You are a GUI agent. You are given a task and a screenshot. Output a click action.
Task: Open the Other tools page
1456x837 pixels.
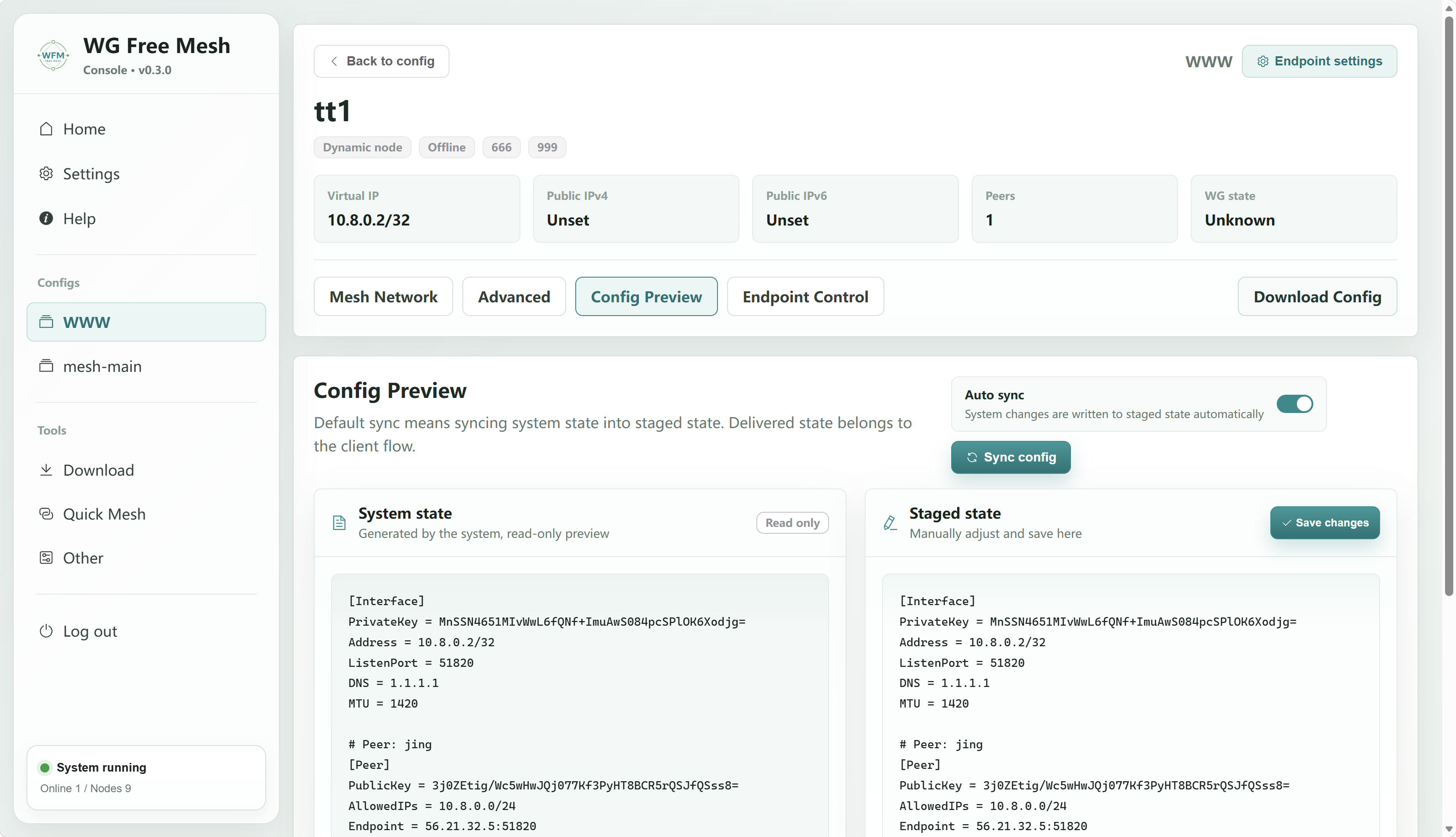point(146,558)
